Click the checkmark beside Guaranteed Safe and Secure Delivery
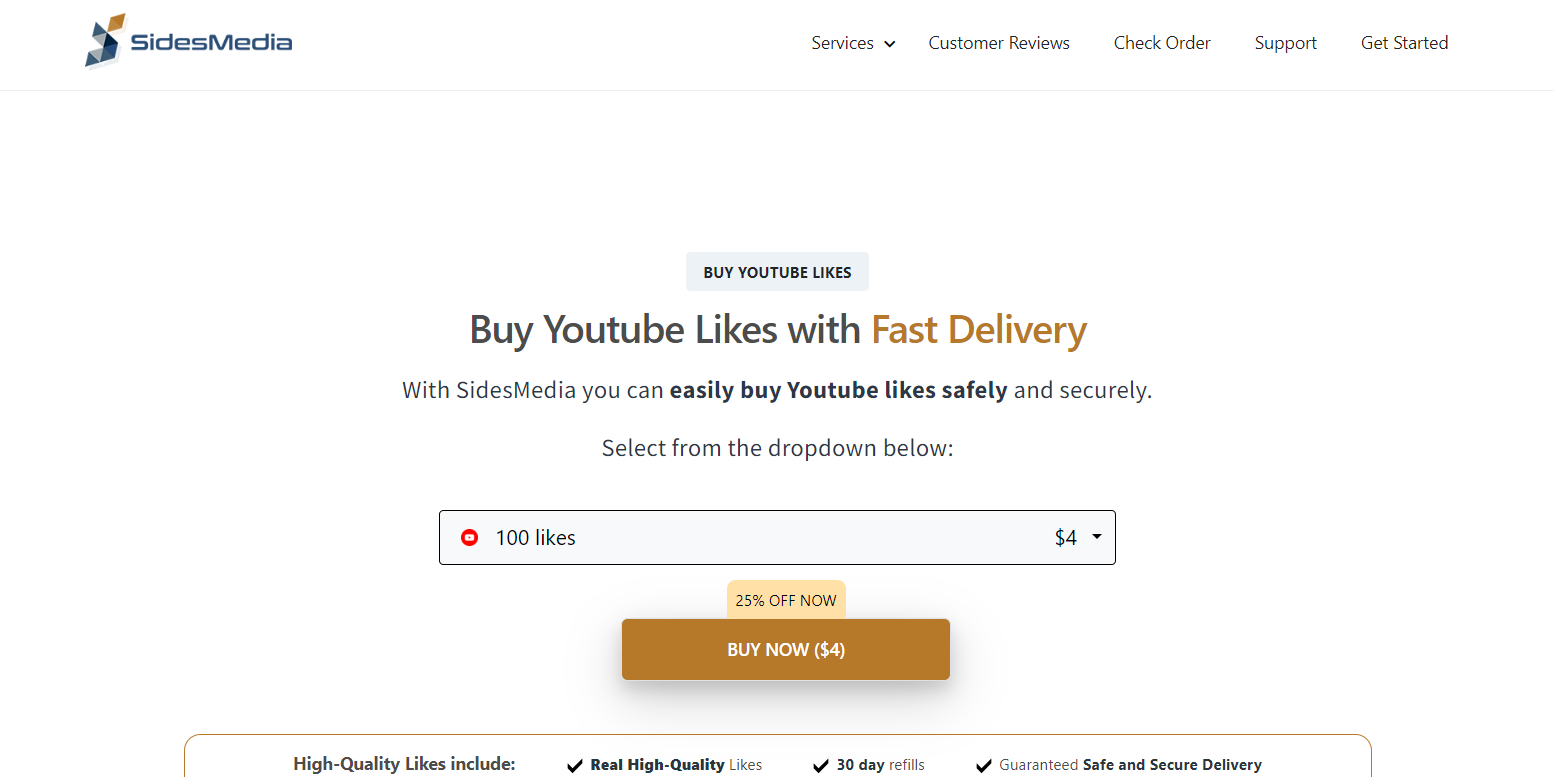This screenshot has width=1554, height=777. click(x=984, y=766)
